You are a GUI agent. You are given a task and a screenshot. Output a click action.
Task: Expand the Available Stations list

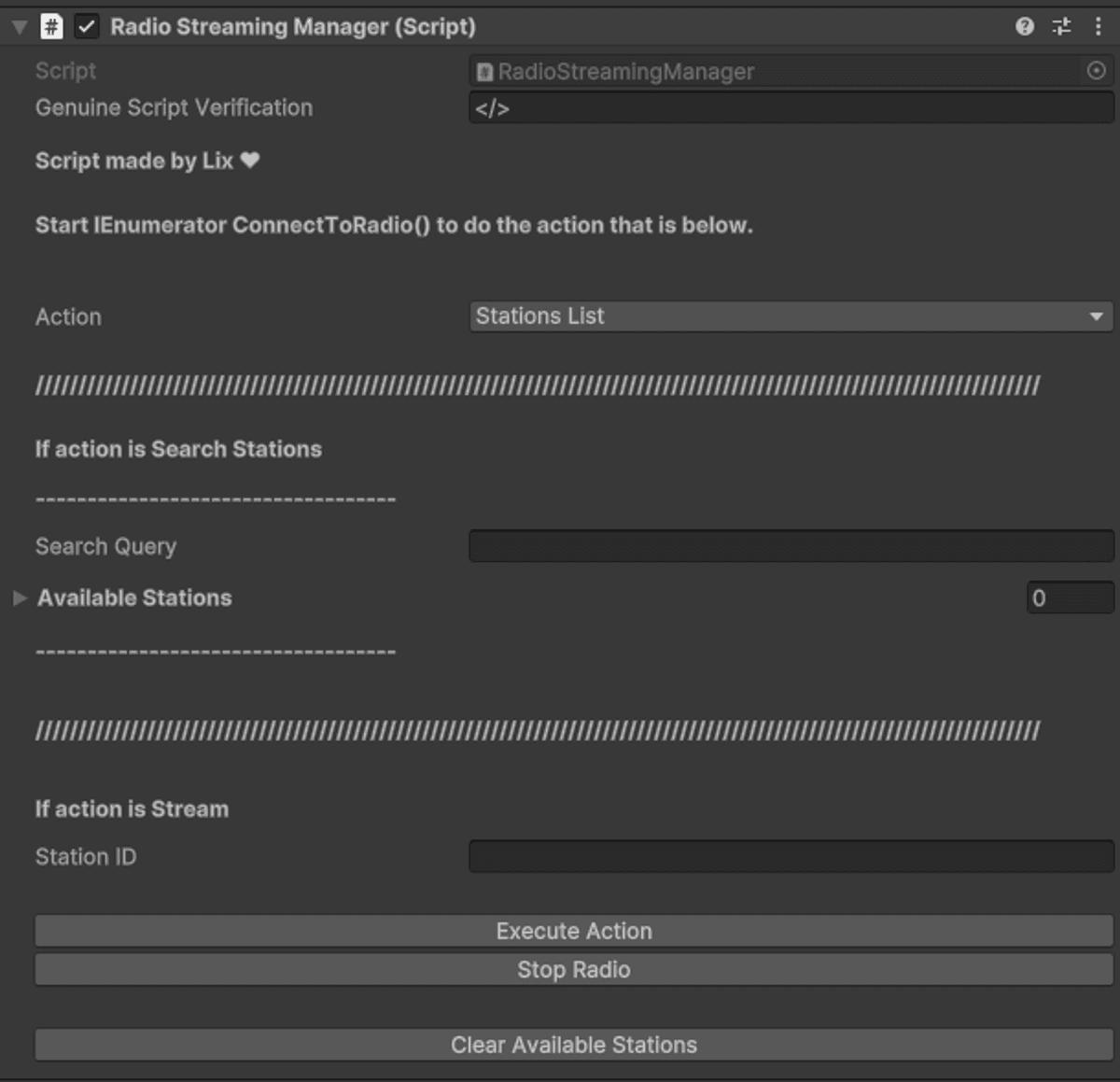click(20, 598)
